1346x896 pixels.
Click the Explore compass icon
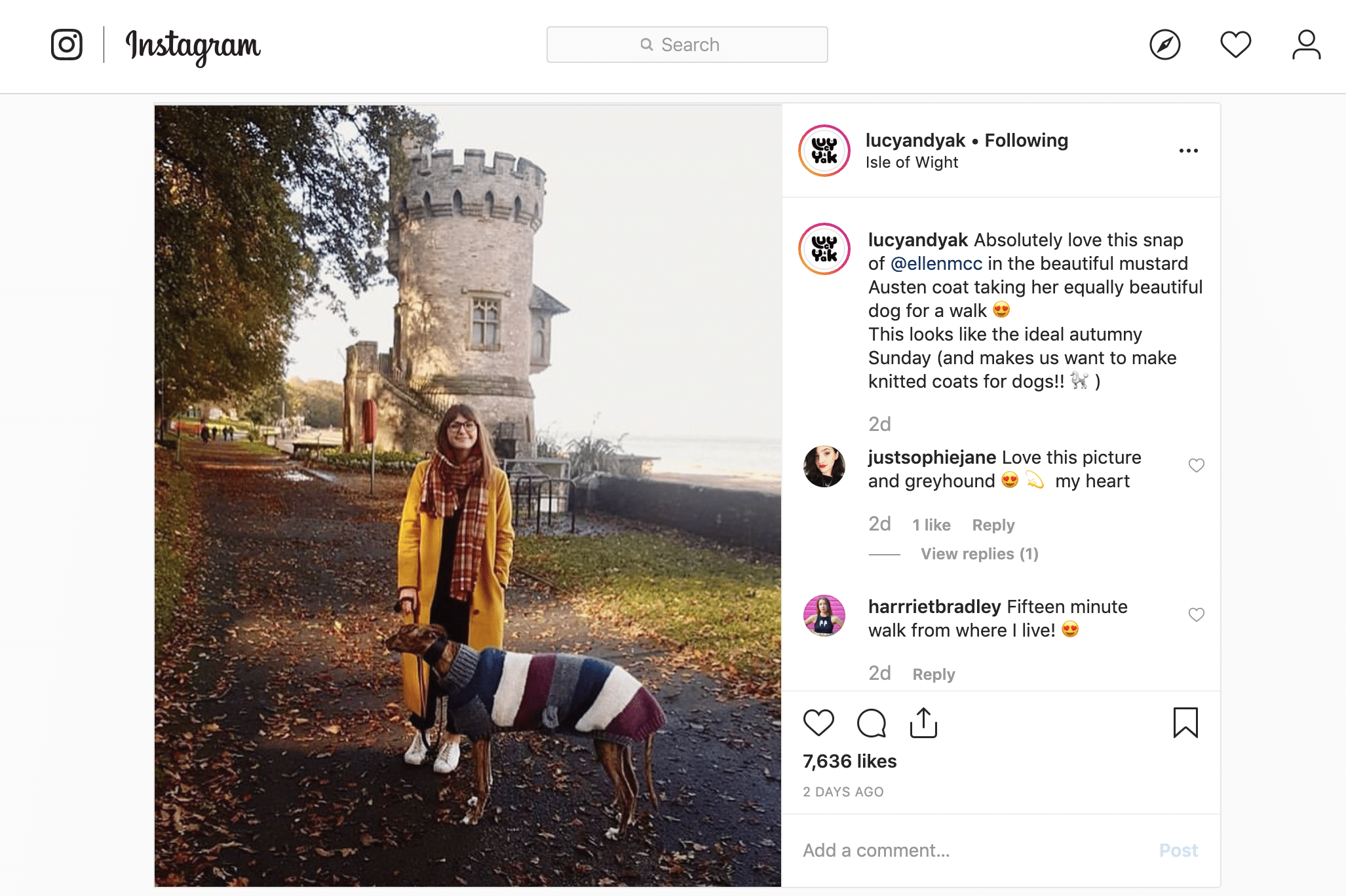(1162, 43)
